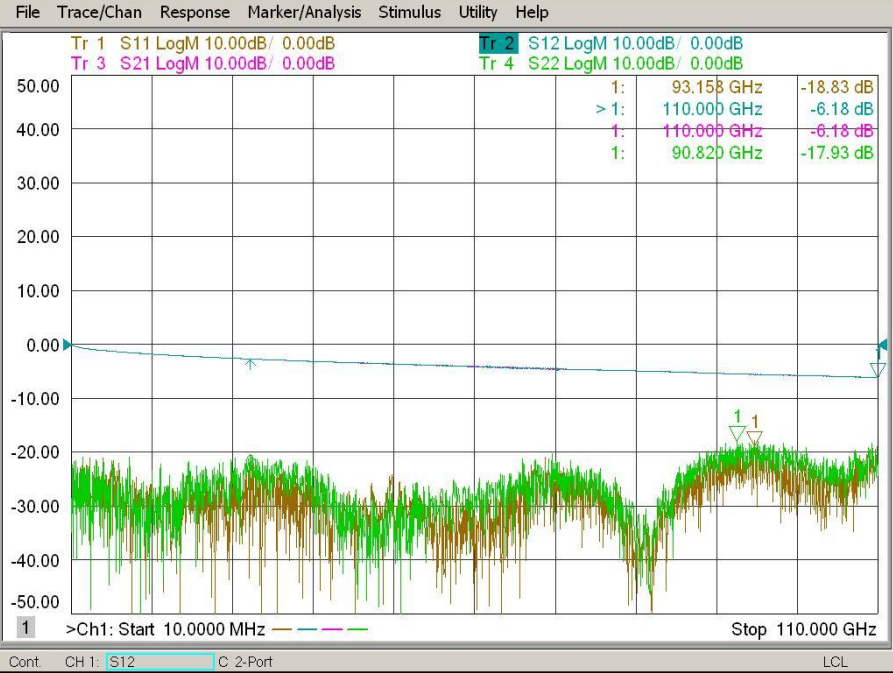This screenshot has height=673, width=893.
Task: Click the left reference level triangle at 0.00
Action: click(67, 345)
